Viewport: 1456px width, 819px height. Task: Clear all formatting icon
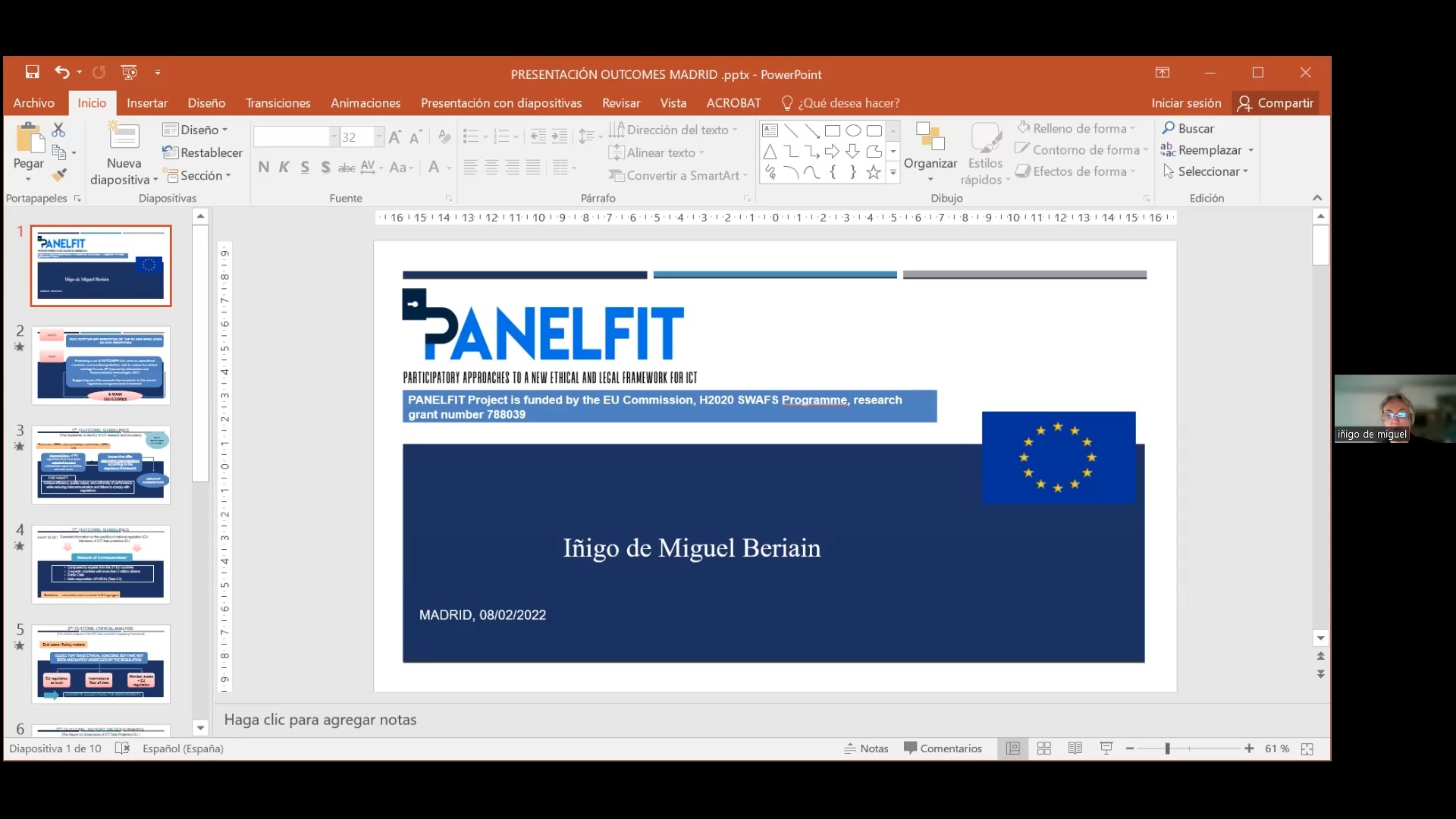[444, 137]
